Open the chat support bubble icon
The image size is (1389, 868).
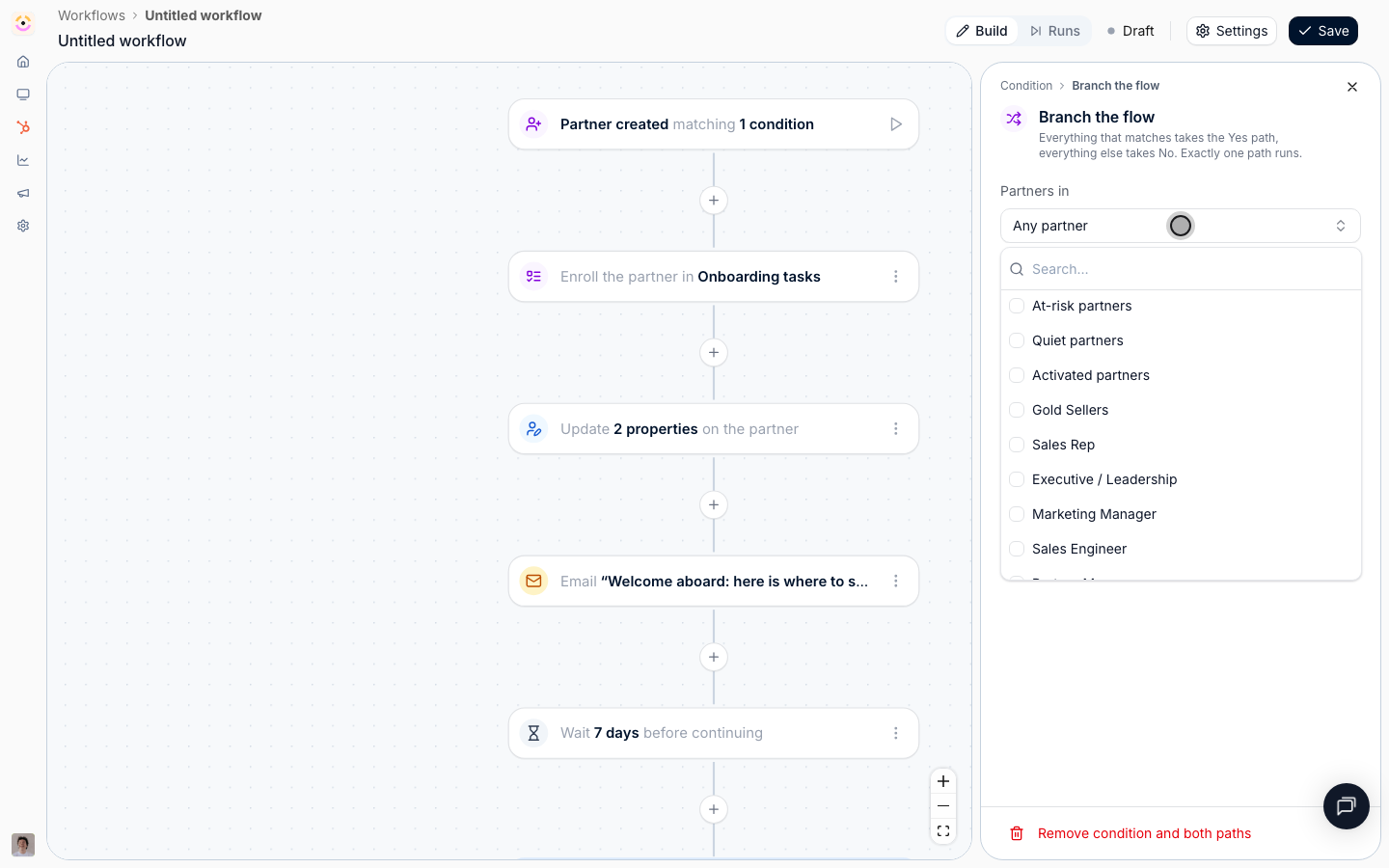point(1347,806)
